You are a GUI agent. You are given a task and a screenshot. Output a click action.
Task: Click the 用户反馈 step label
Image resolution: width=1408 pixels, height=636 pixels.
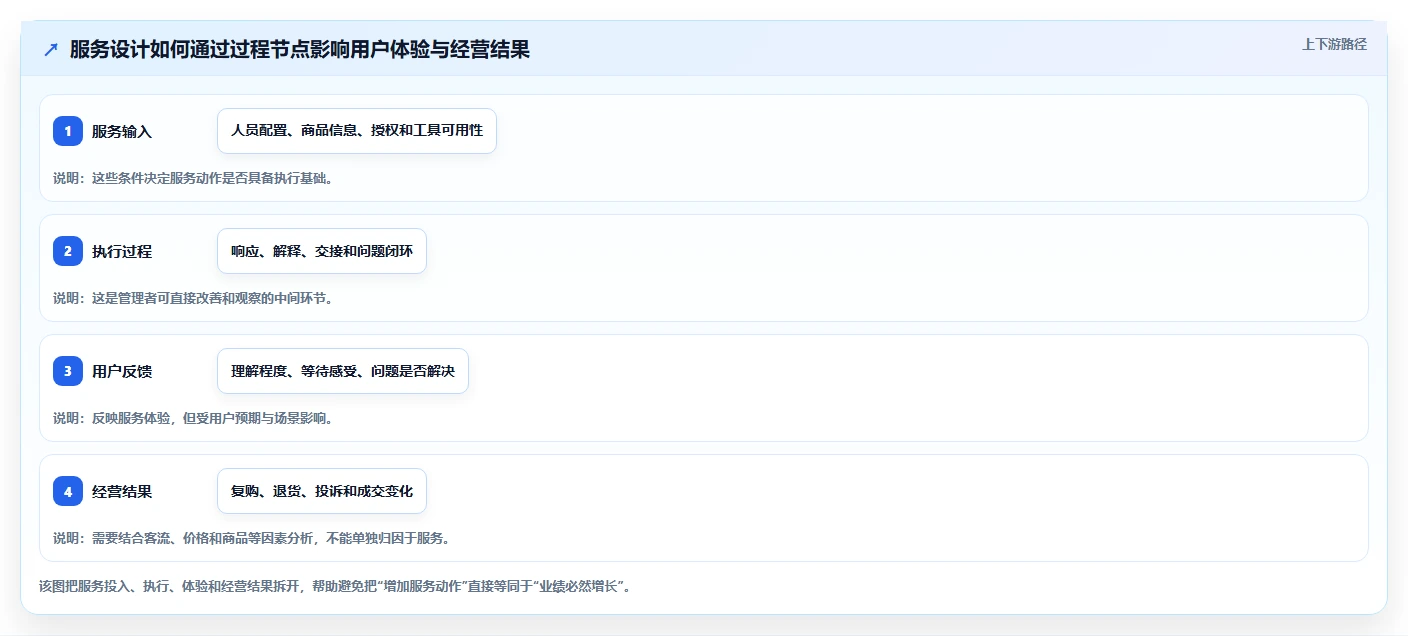pos(122,371)
